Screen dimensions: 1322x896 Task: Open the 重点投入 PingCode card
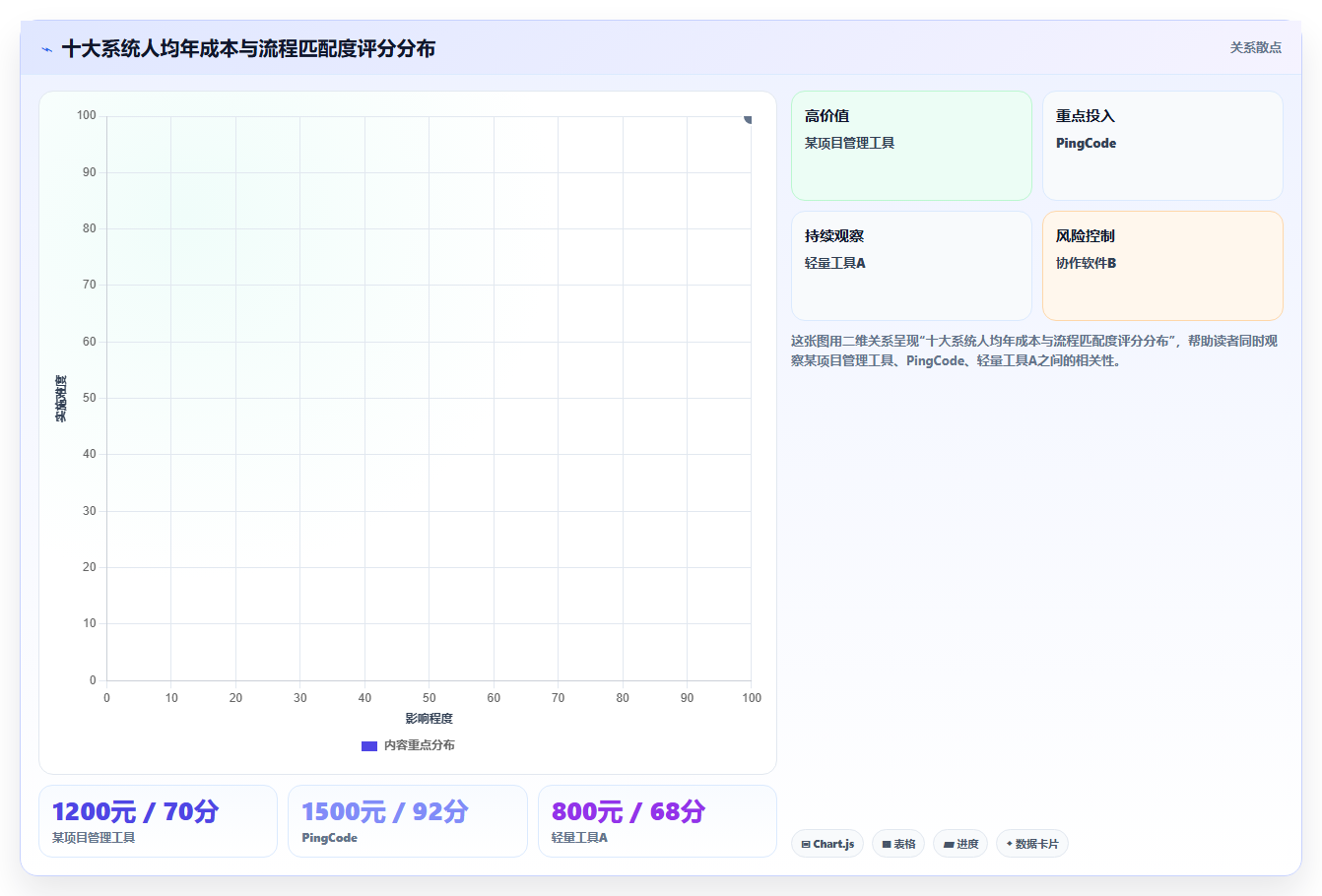tap(1162, 146)
